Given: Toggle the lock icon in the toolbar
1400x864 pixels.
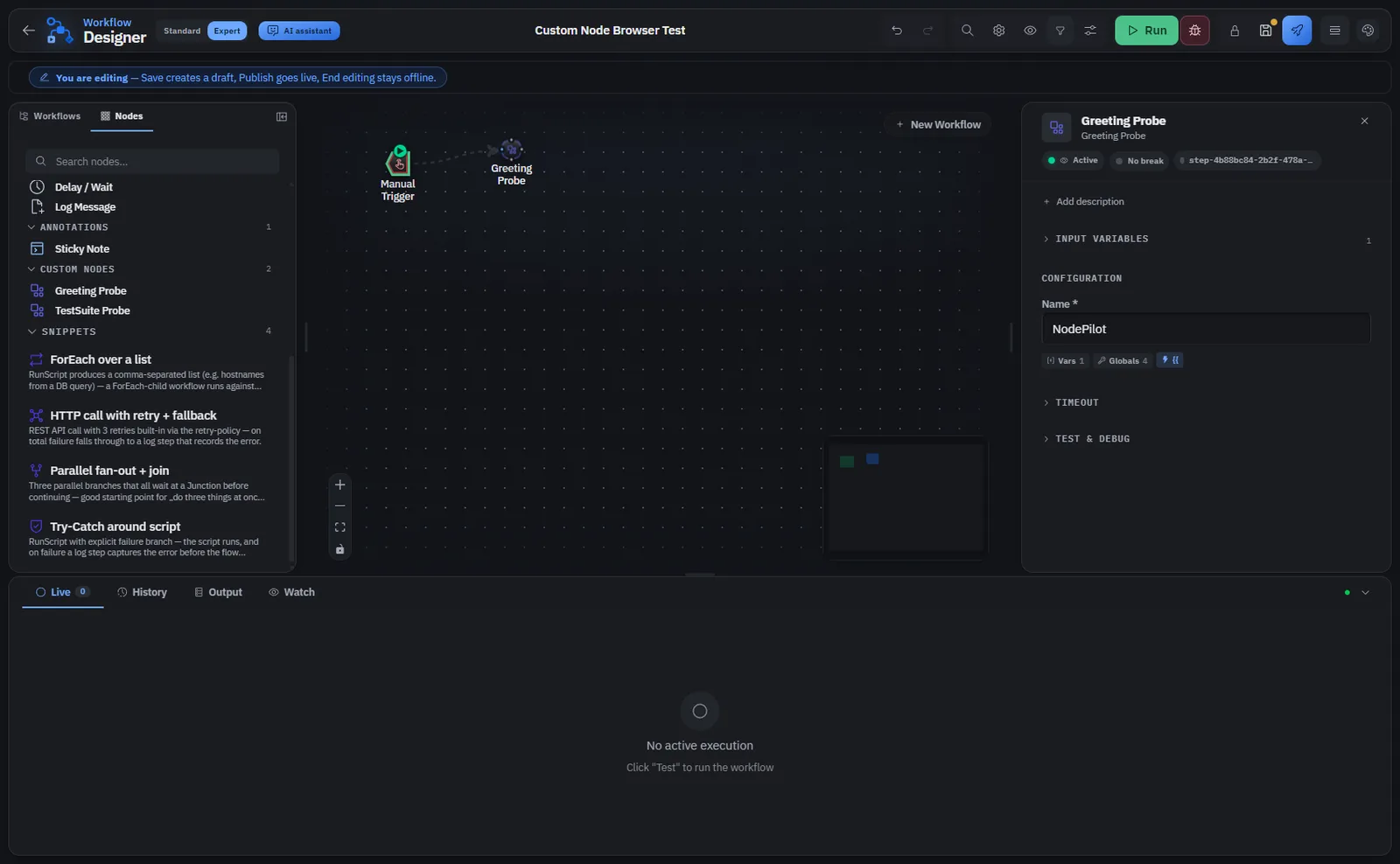Looking at the screenshot, I should point(1235,31).
